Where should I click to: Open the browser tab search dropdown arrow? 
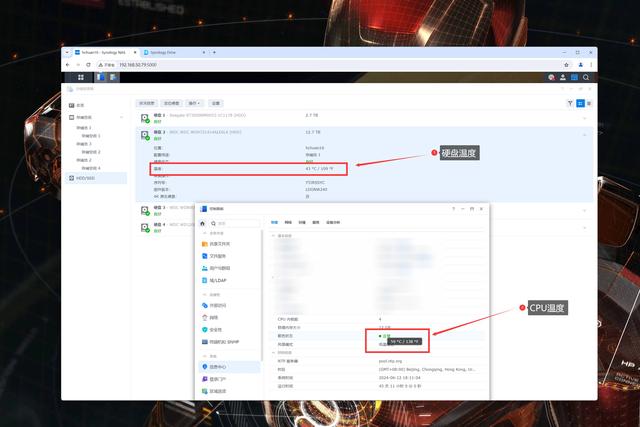click(x=67, y=52)
